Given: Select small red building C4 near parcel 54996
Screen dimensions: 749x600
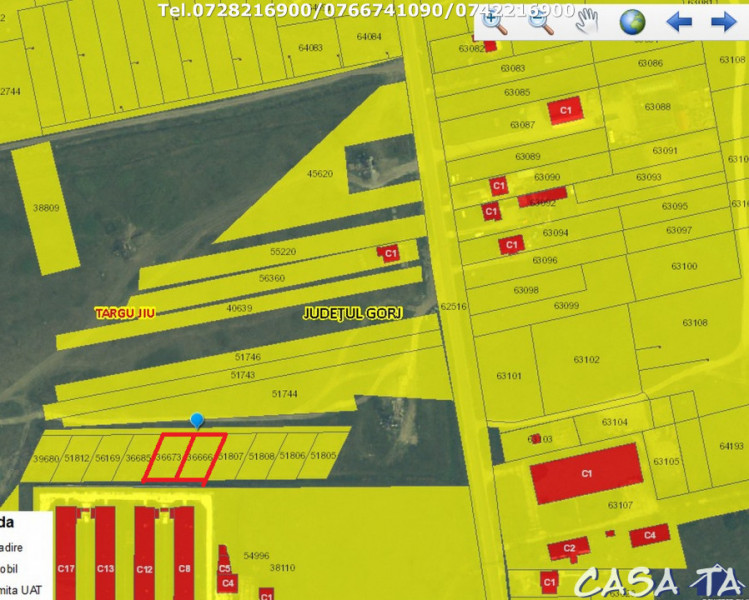Looking at the screenshot, I should (228, 582).
